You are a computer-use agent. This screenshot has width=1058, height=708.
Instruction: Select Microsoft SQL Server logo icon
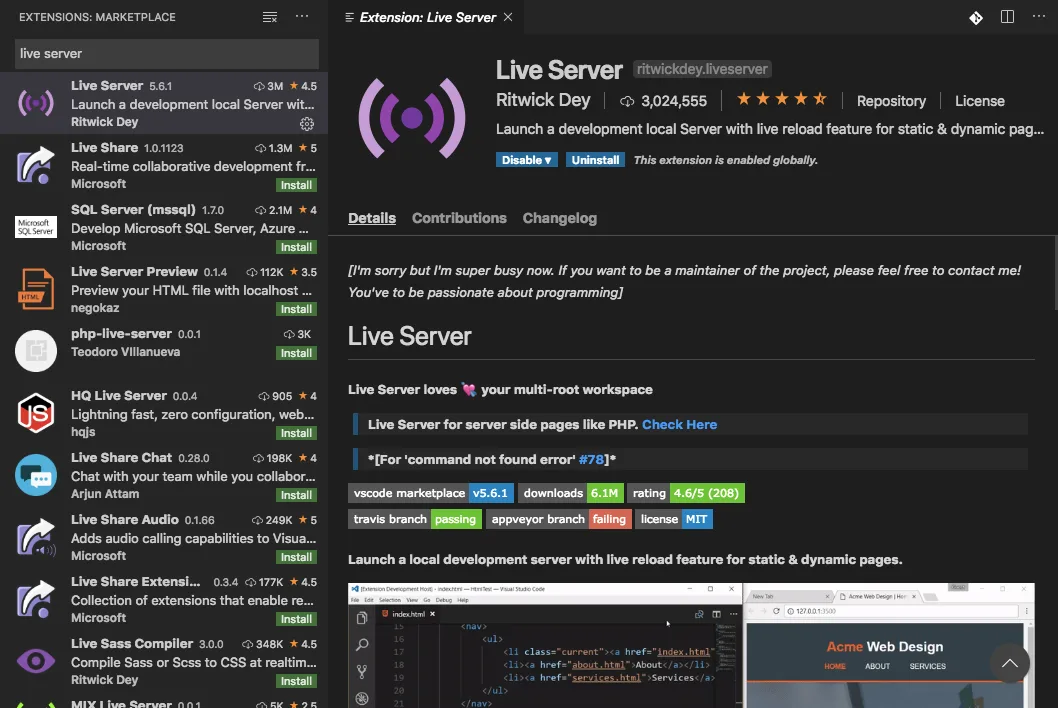36,227
